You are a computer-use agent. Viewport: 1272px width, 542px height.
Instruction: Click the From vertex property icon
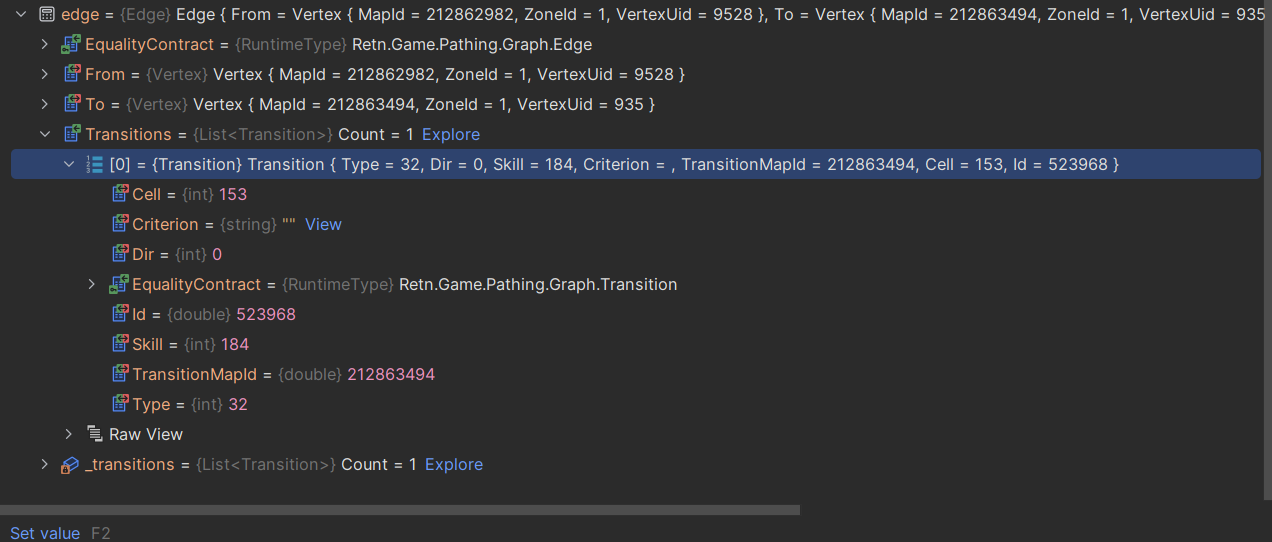(x=71, y=75)
